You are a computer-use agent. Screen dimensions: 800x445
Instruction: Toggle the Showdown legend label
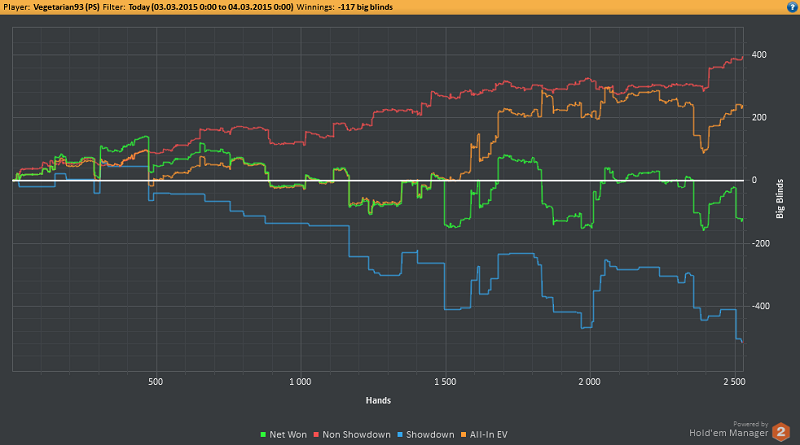point(430,435)
